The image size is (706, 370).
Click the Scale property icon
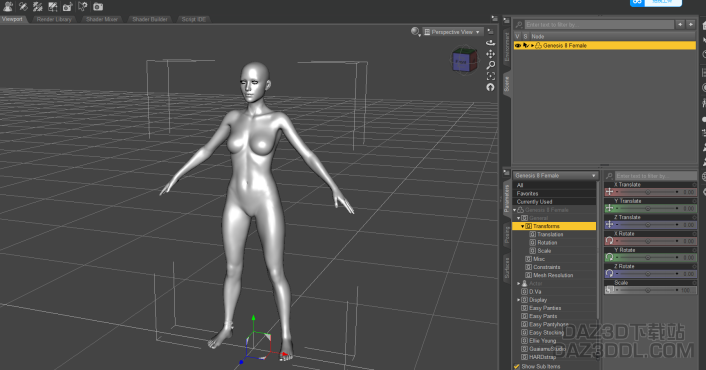click(609, 290)
